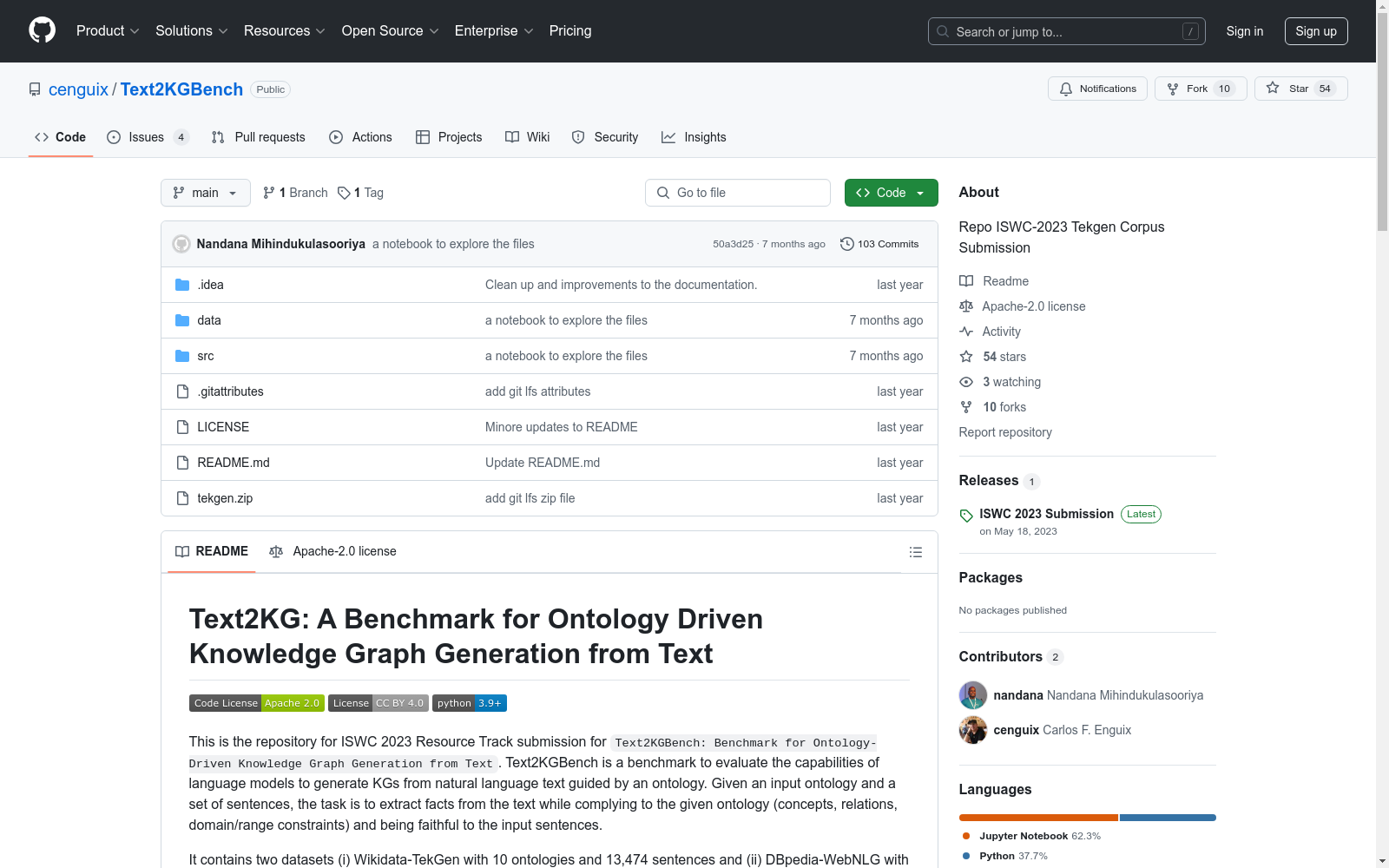Click the Pricing link

[x=570, y=30]
